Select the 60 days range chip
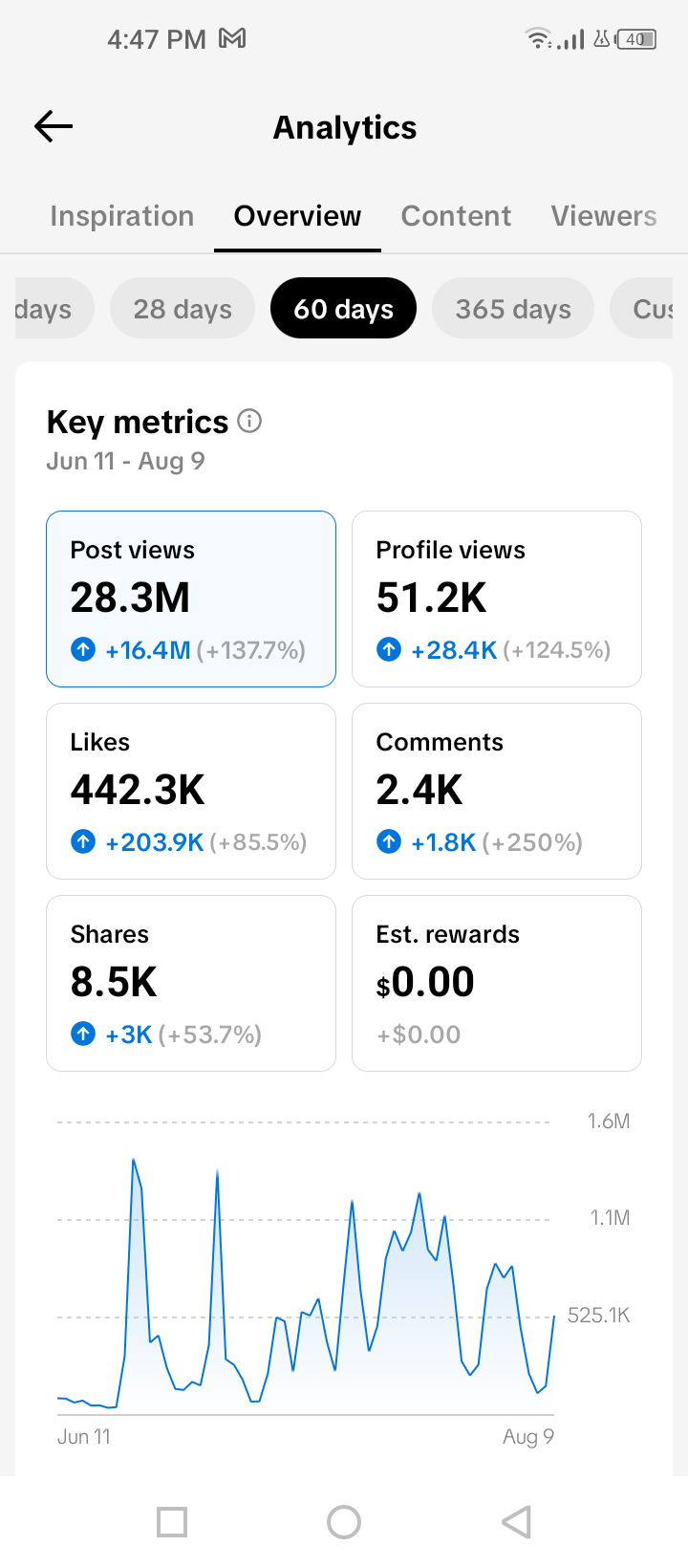This screenshot has width=688, height=1568. tap(343, 309)
